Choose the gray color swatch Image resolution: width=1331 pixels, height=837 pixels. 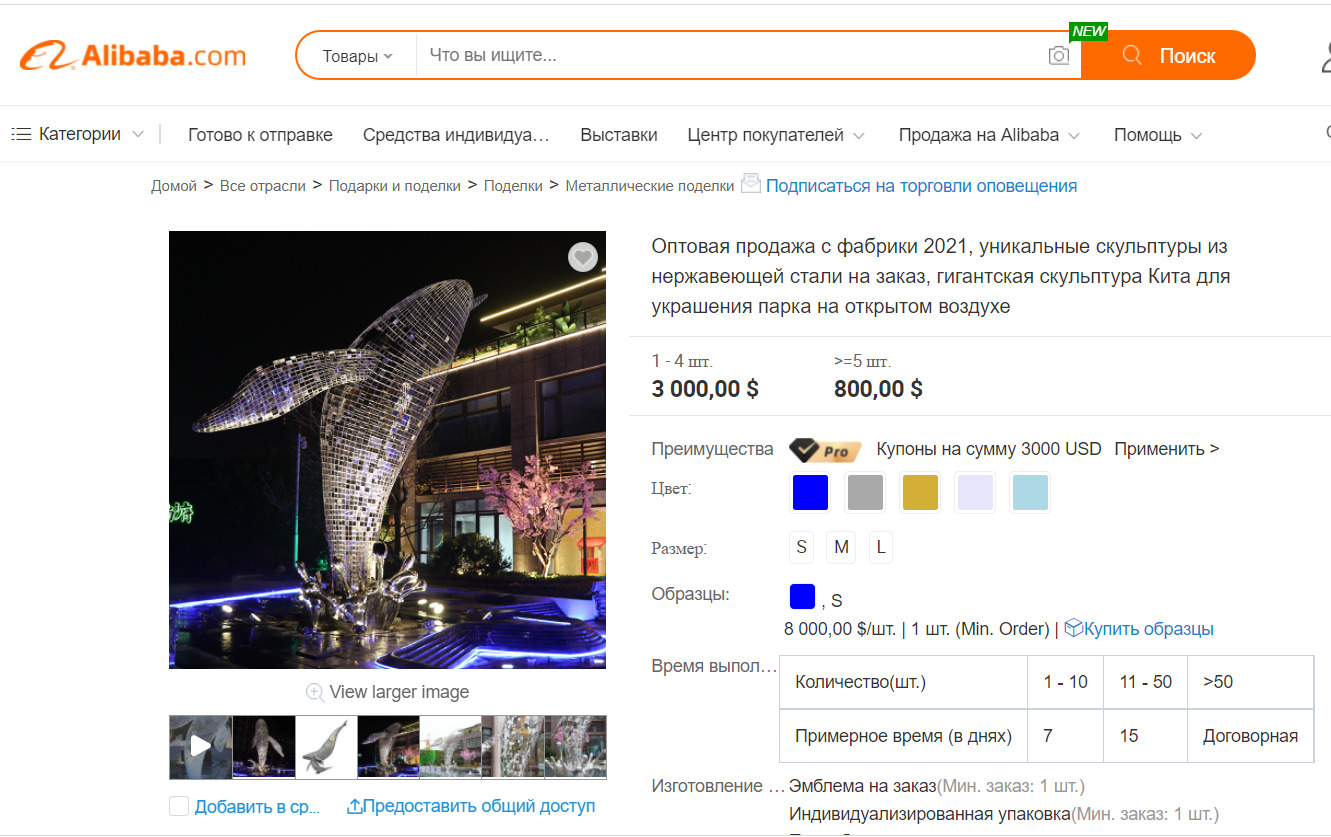[x=865, y=493]
